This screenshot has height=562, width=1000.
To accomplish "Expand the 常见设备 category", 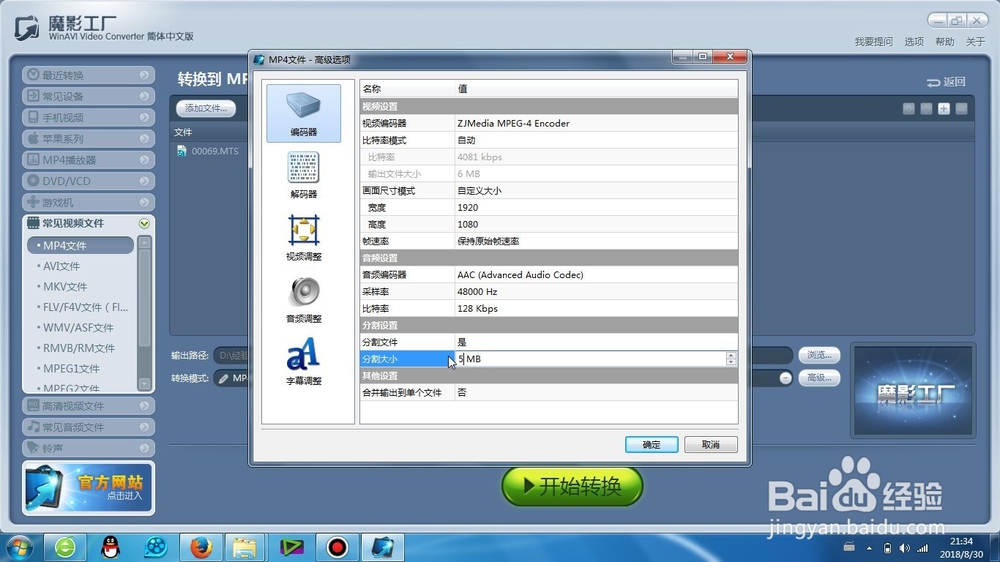I will (x=88, y=96).
